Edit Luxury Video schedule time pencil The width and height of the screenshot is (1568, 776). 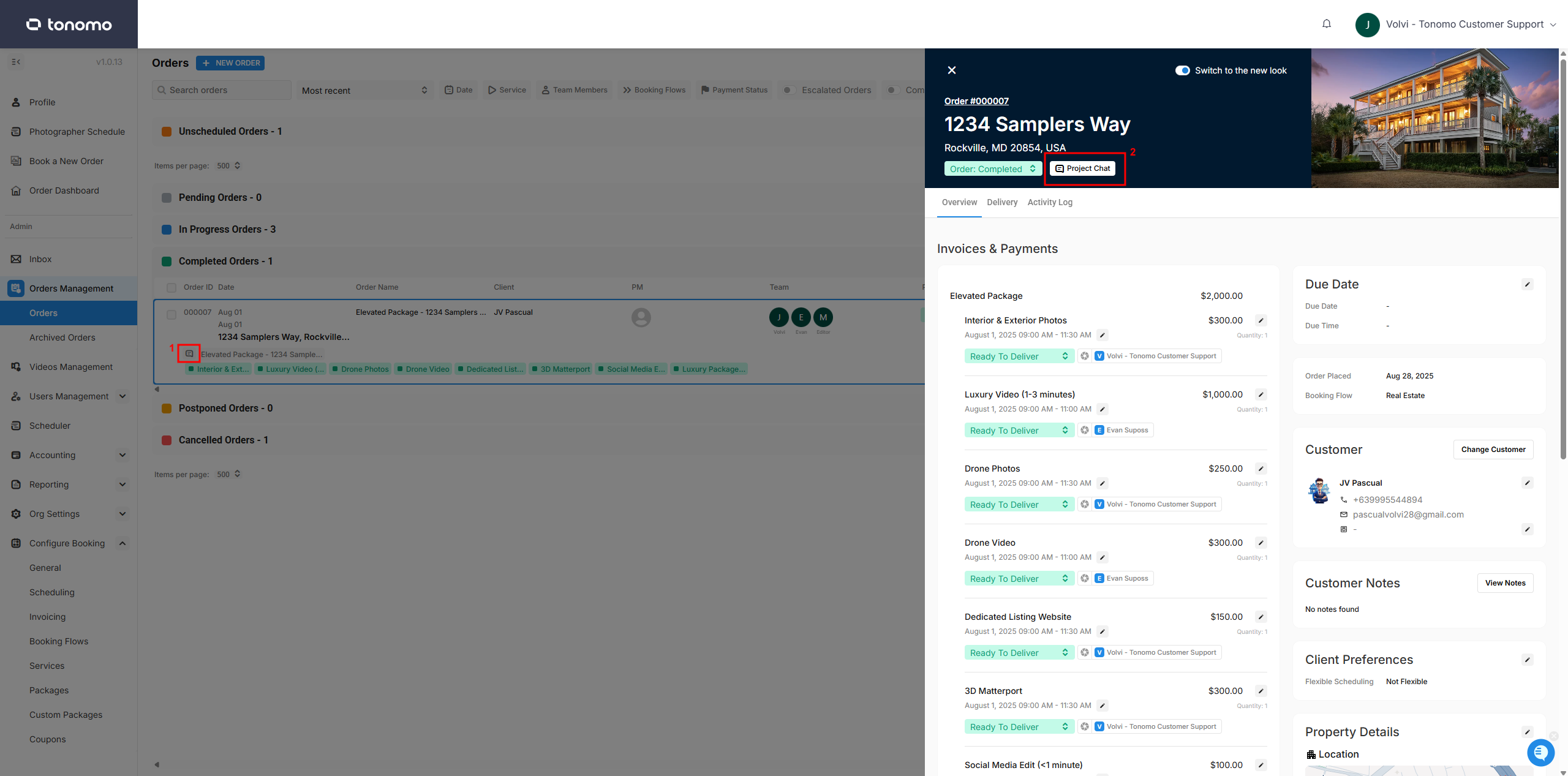click(x=1102, y=409)
